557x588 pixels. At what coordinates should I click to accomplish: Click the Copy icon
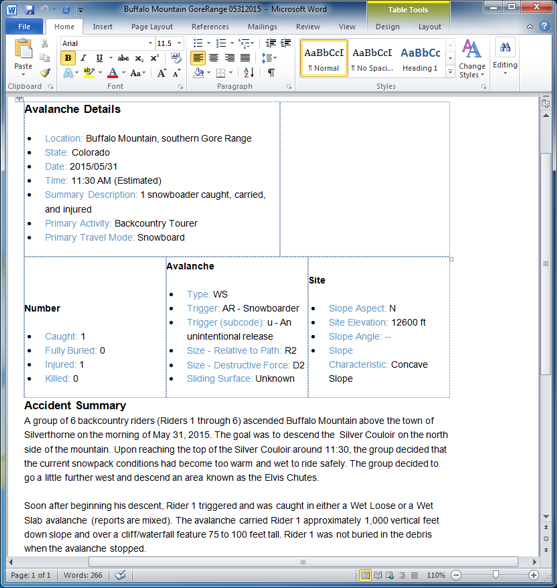click(x=45, y=58)
